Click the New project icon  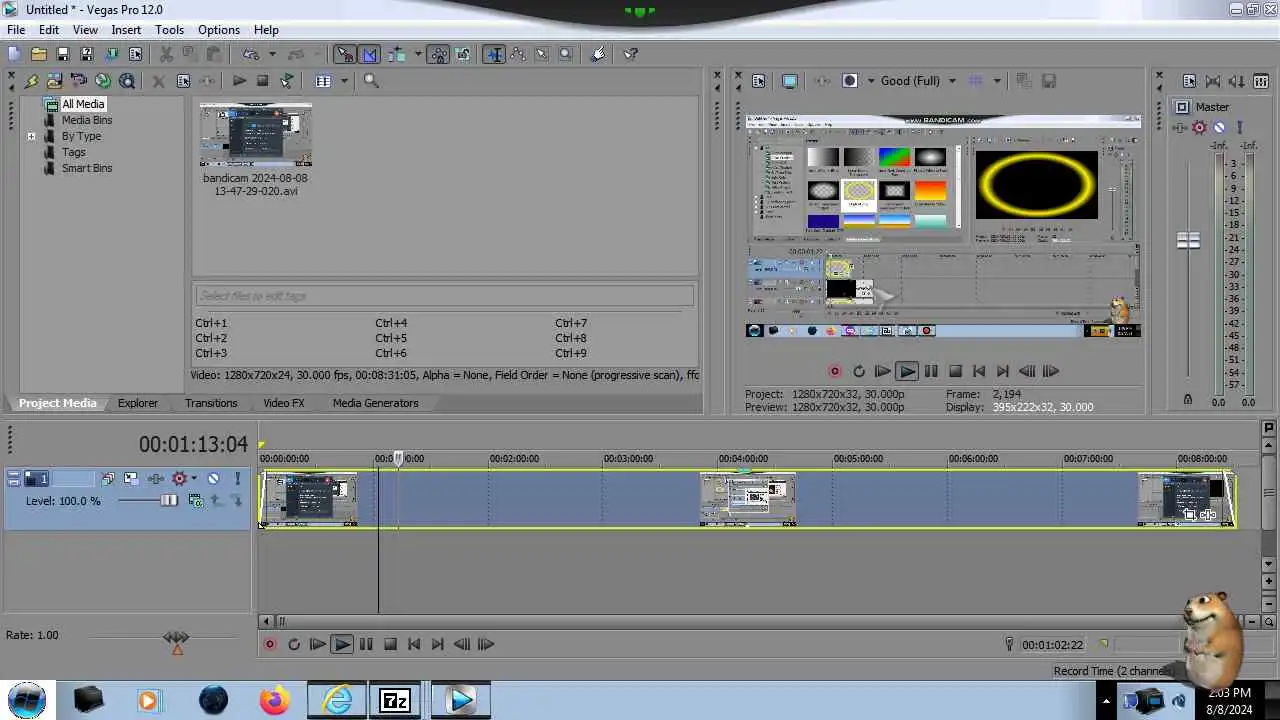[14, 54]
